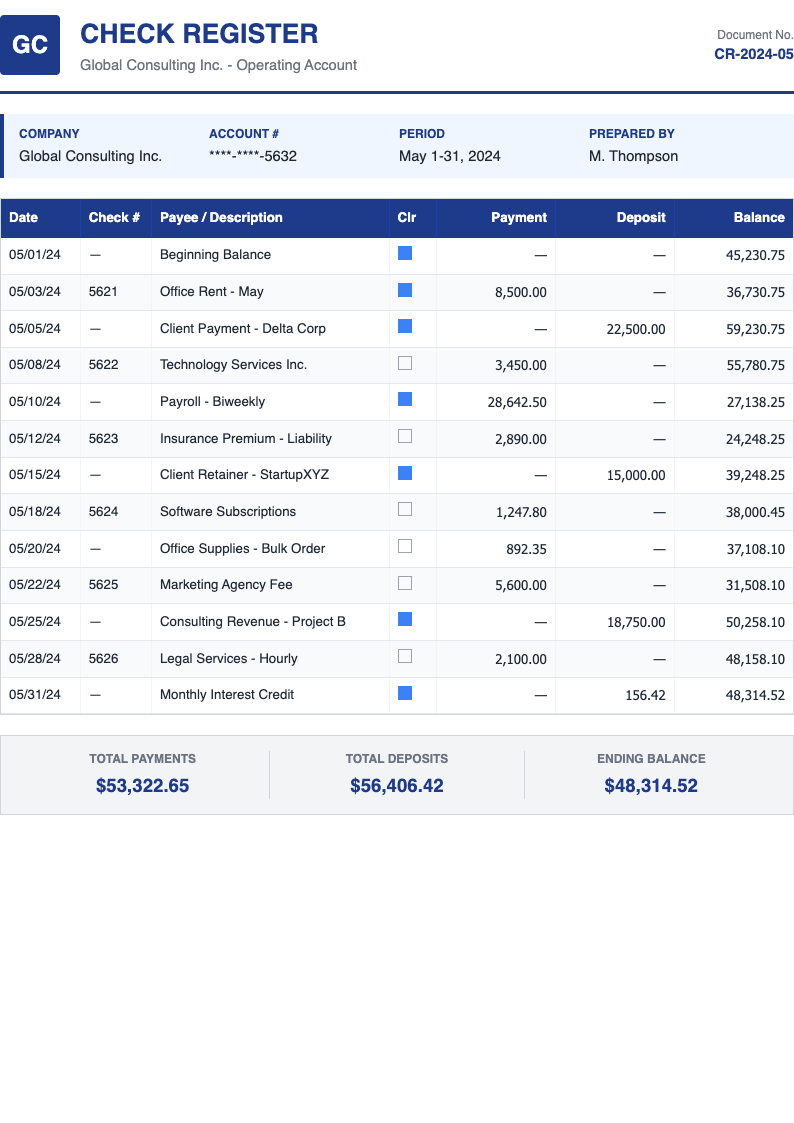Select check number 5621

pyautogui.click(x=103, y=291)
